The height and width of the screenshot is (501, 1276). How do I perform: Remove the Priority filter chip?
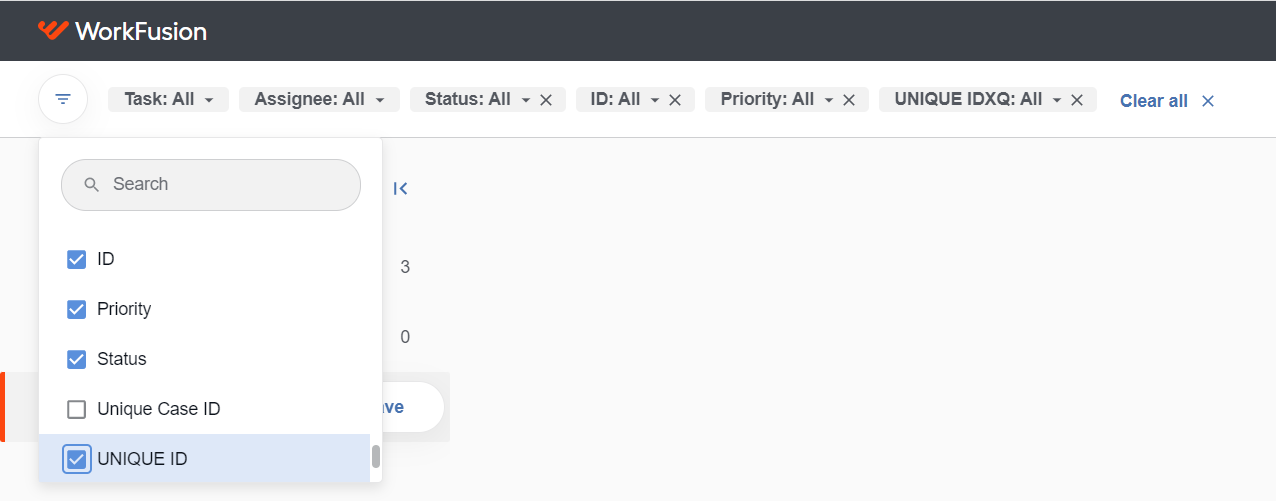849,100
